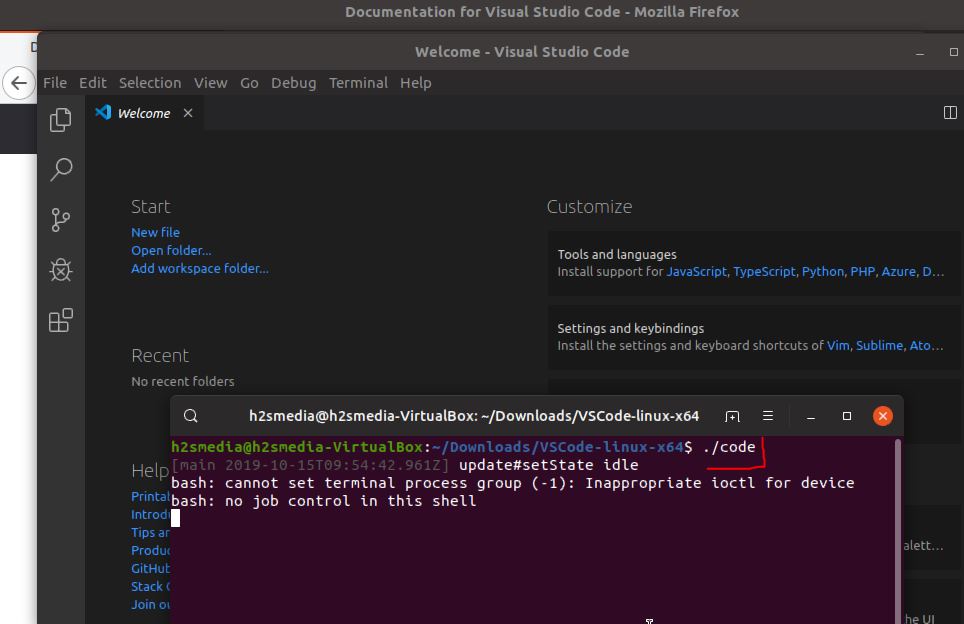The height and width of the screenshot is (624, 964).
Task: Open the File menu
Action: pos(55,83)
